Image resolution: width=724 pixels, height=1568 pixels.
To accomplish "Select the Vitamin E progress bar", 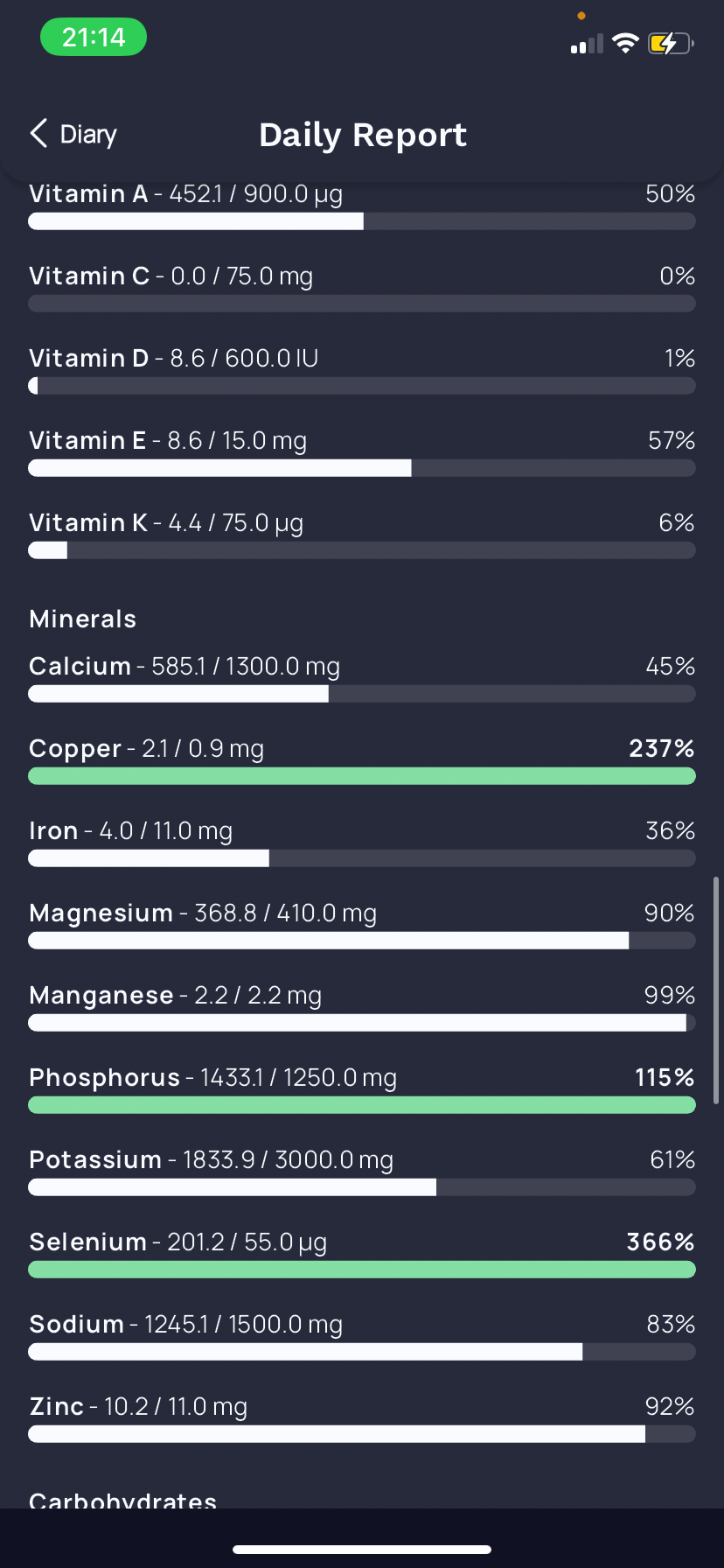I will pyautogui.click(x=362, y=468).
